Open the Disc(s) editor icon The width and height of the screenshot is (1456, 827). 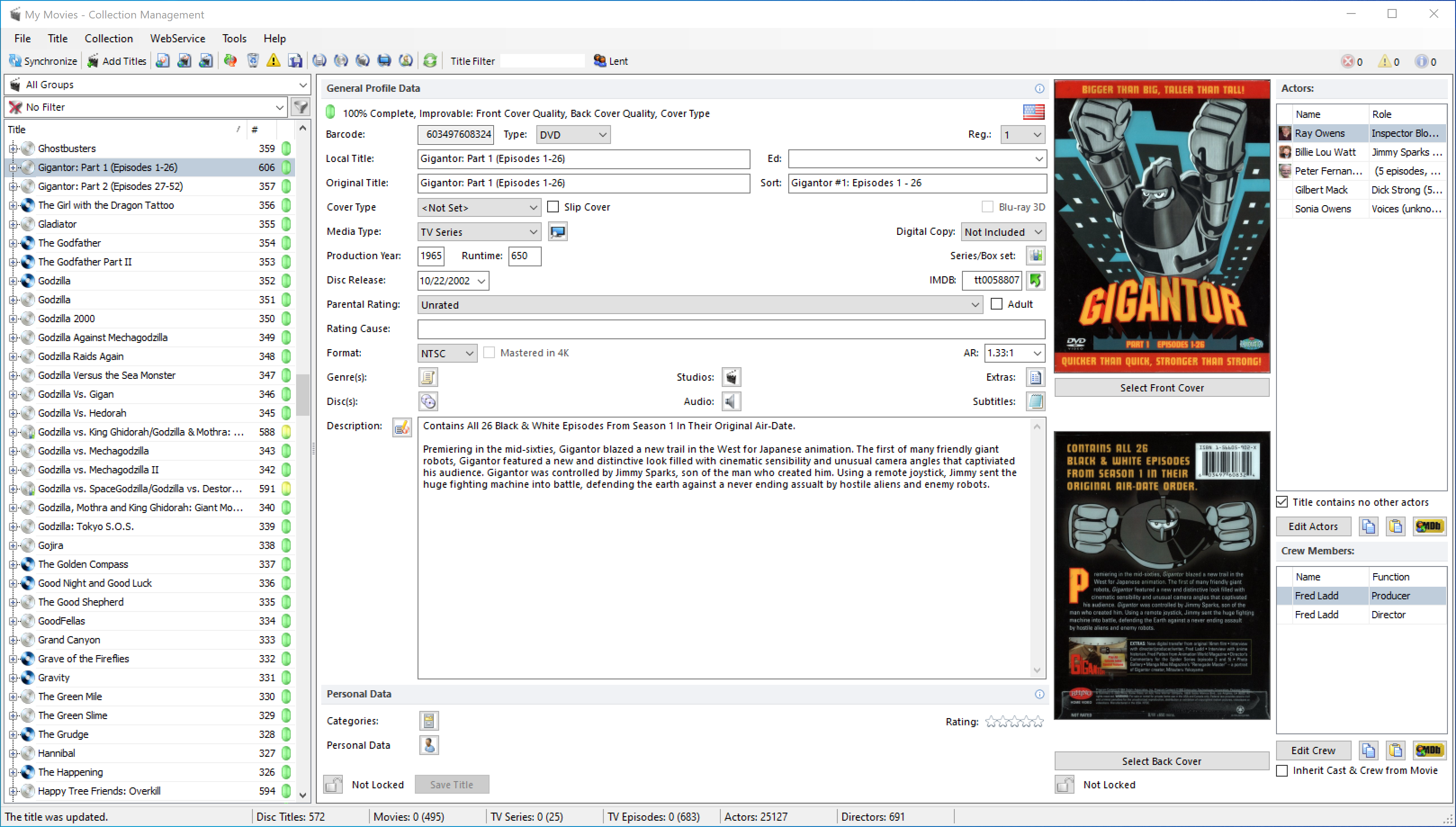[428, 401]
